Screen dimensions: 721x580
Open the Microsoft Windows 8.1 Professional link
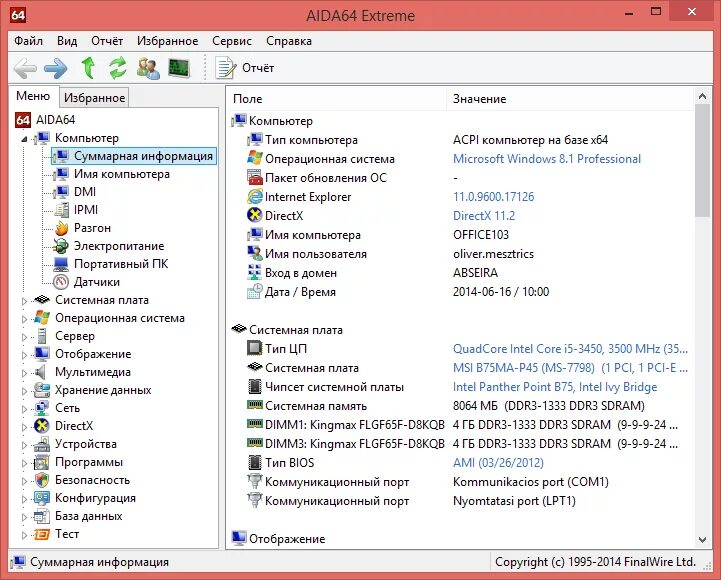[x=547, y=159]
